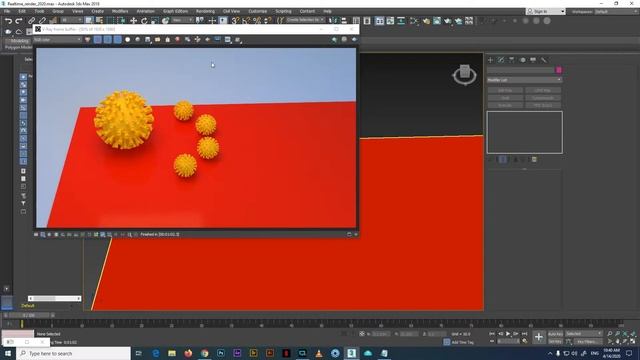Image resolution: width=640 pixels, height=360 pixels.
Task: Open the Material Editor icon
Action: [x=426, y=20]
